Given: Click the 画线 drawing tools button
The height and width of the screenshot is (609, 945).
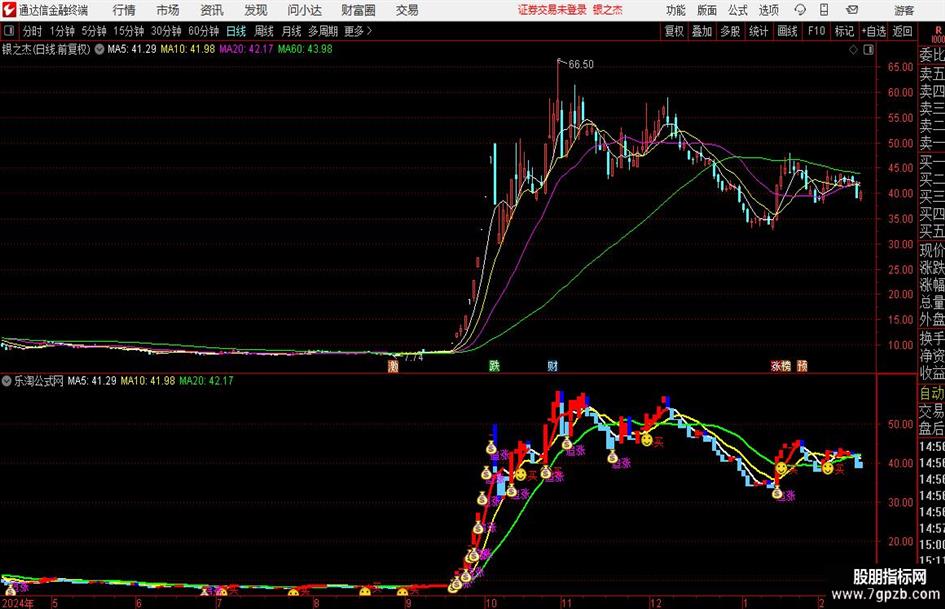Looking at the screenshot, I should pyautogui.click(x=787, y=31).
